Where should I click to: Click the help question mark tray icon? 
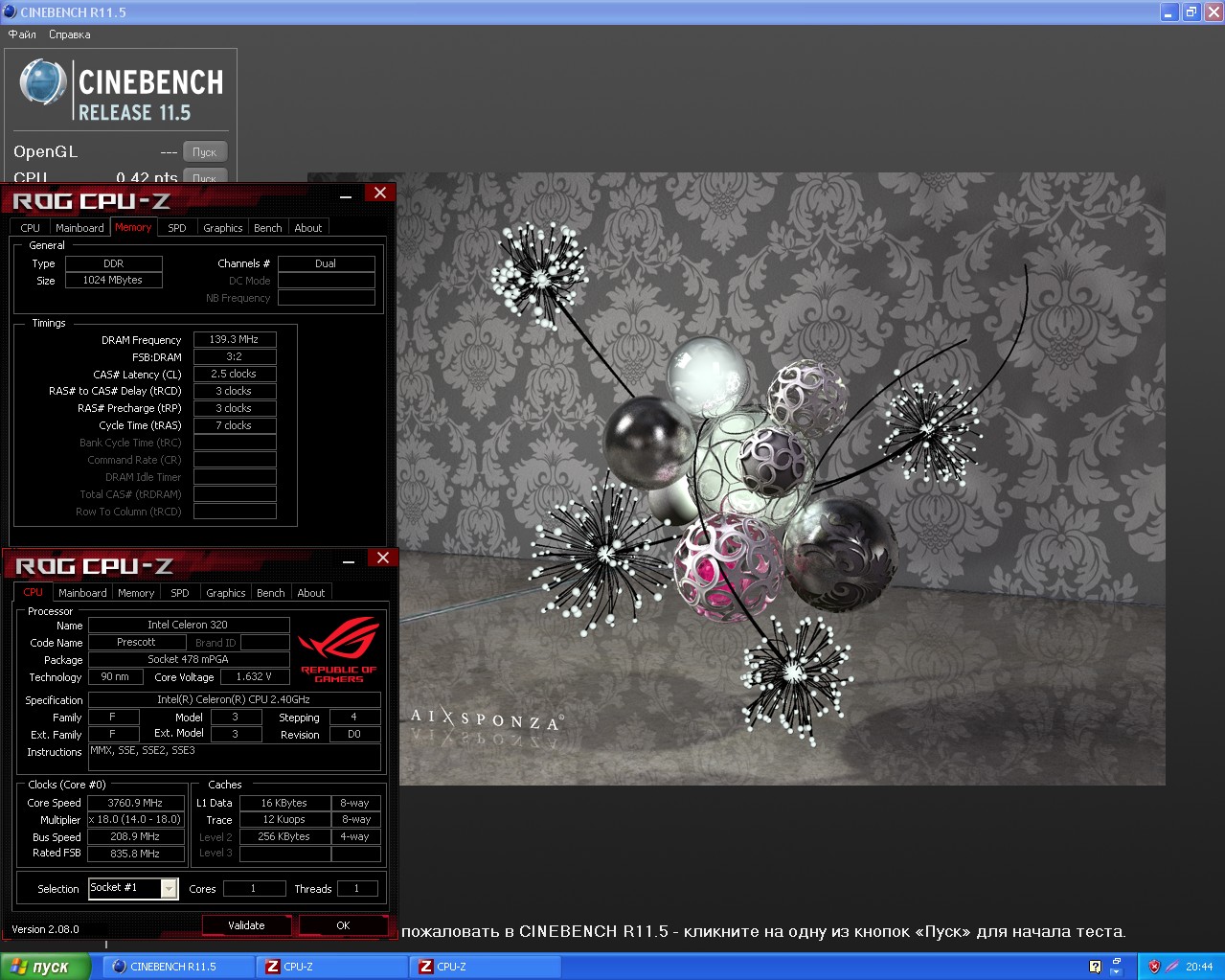click(1095, 967)
